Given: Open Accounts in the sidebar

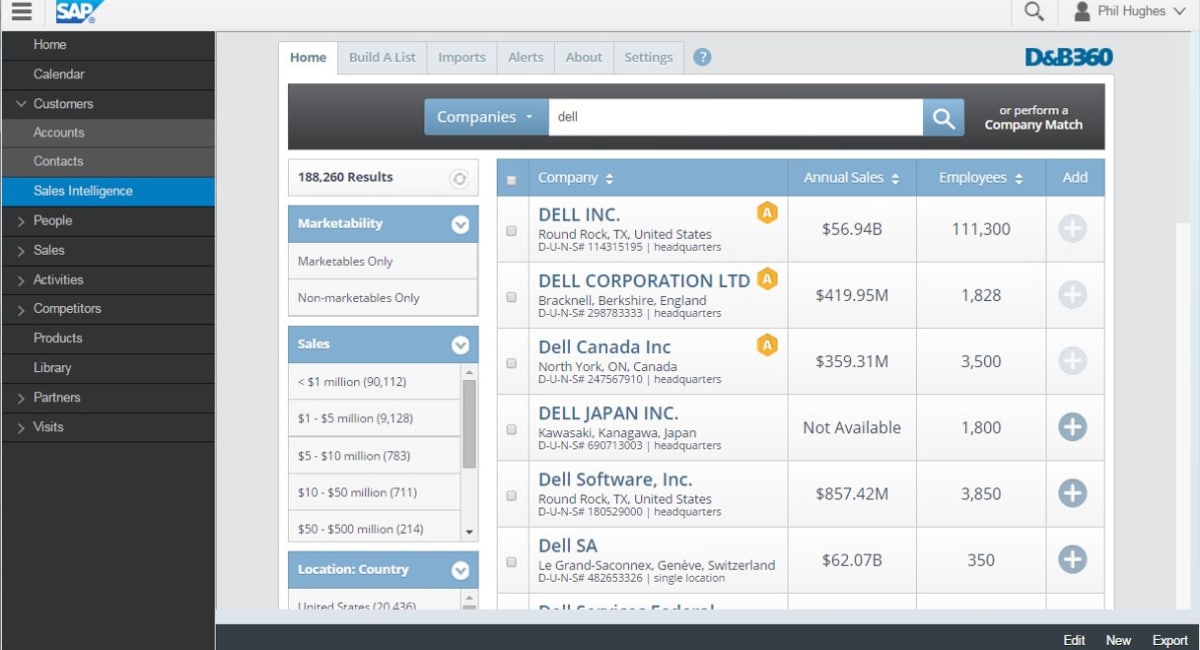Looking at the screenshot, I should [x=108, y=133].
